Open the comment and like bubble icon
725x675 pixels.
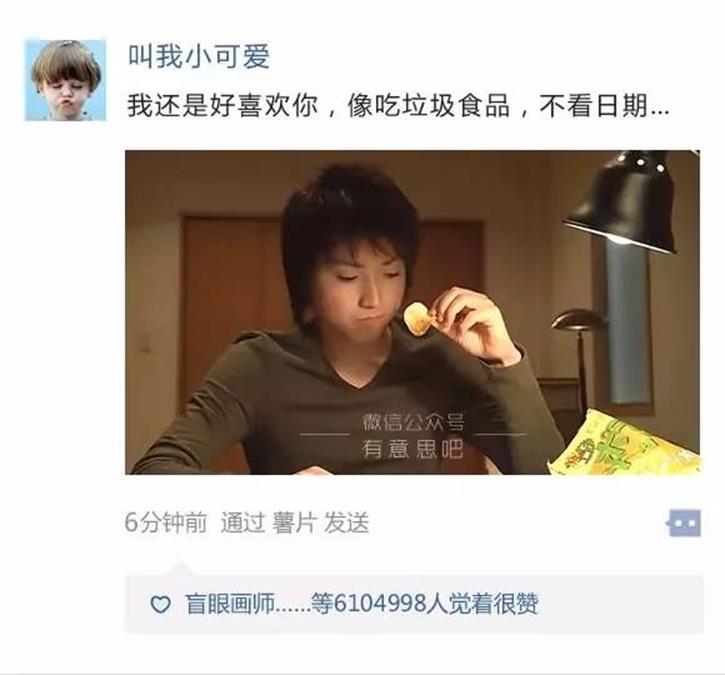(684, 523)
